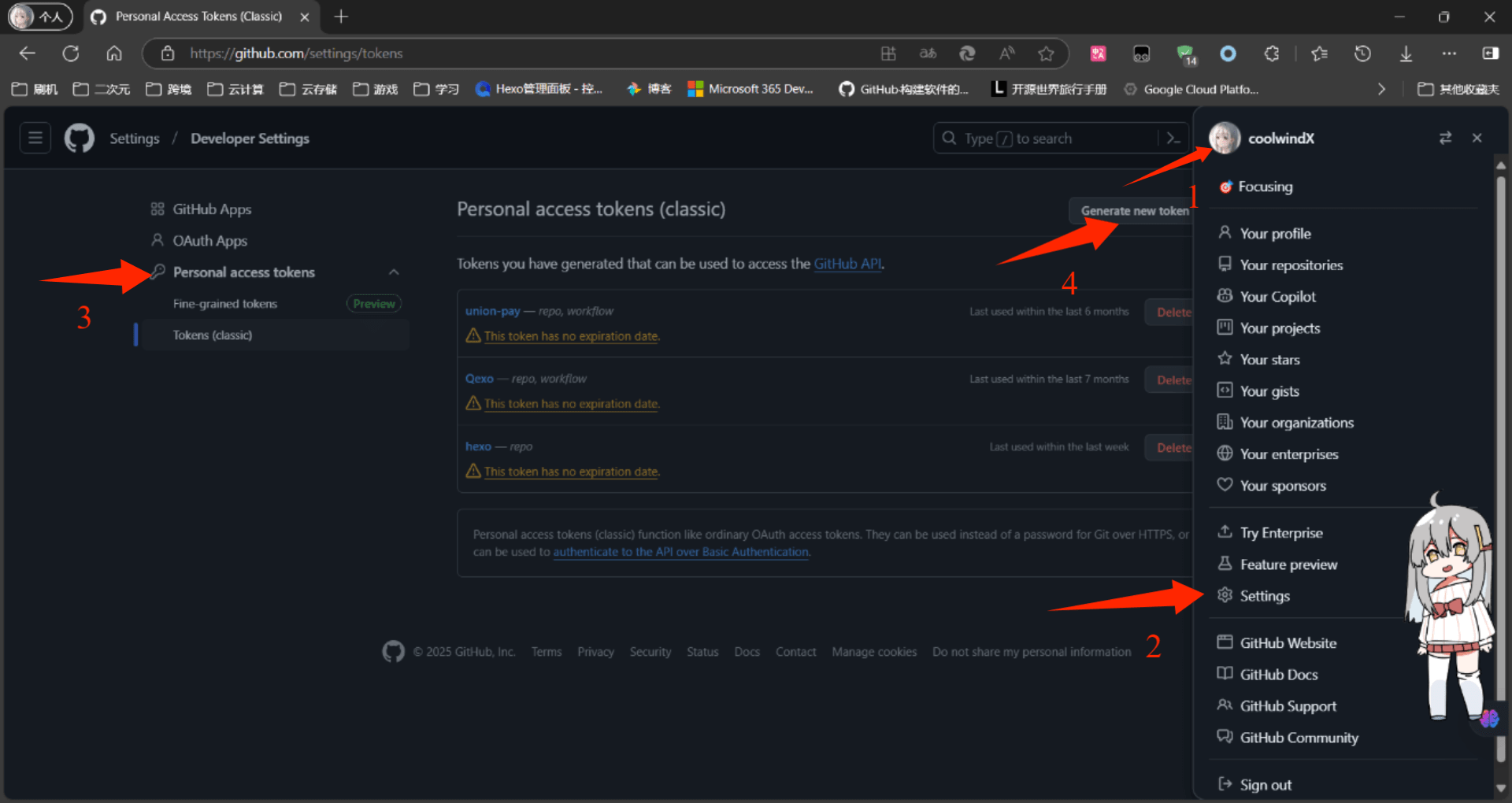1512x803 pixels.
Task: Open the browser favorites list icon
Action: 1319,54
